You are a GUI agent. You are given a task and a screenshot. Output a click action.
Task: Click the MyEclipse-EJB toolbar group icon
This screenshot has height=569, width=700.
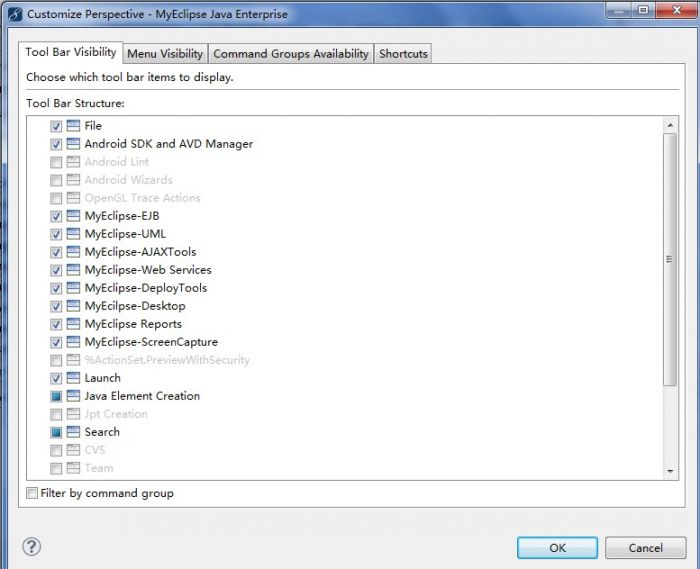click(73, 216)
